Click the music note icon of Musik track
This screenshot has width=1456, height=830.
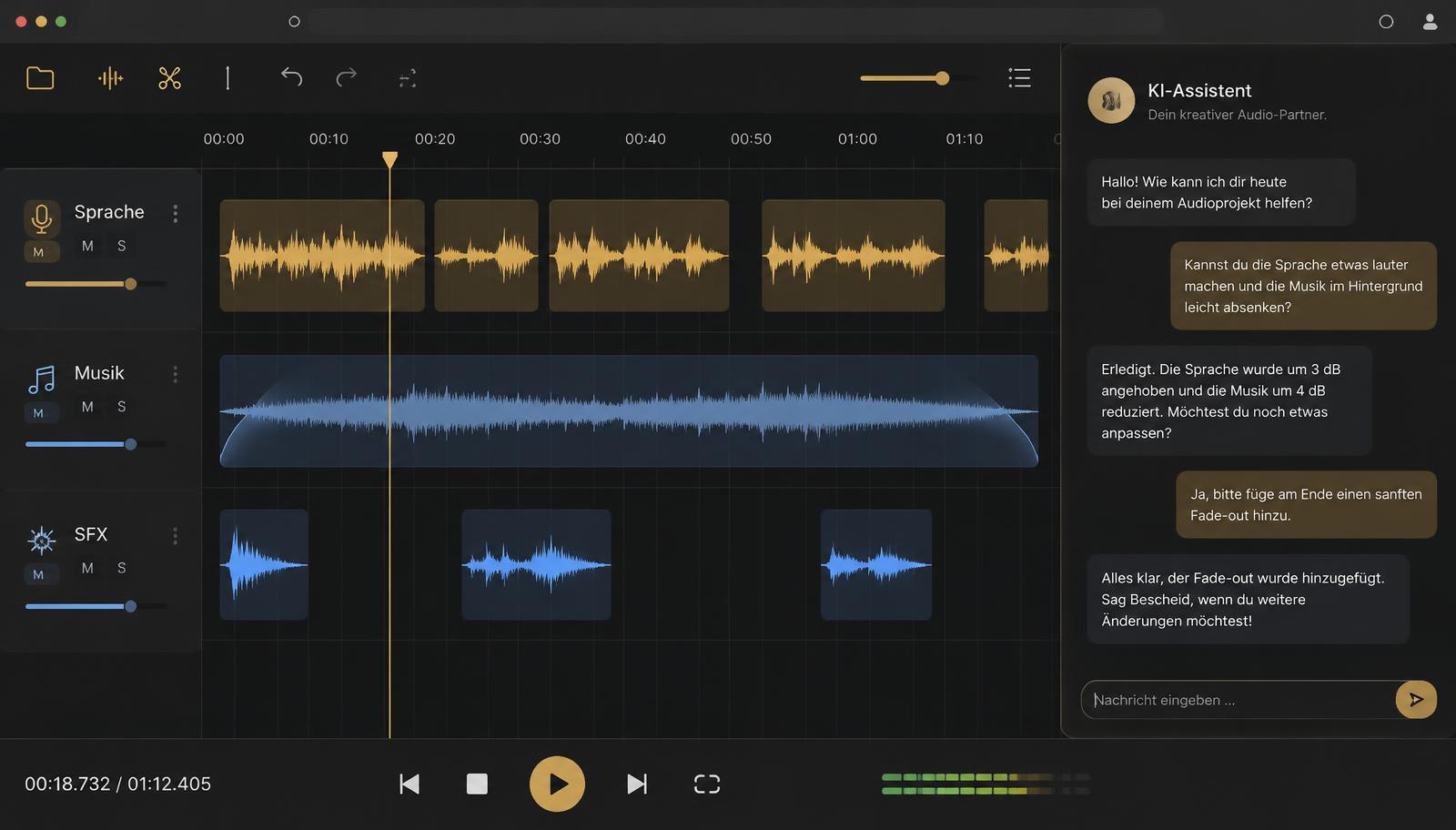[x=41, y=379]
